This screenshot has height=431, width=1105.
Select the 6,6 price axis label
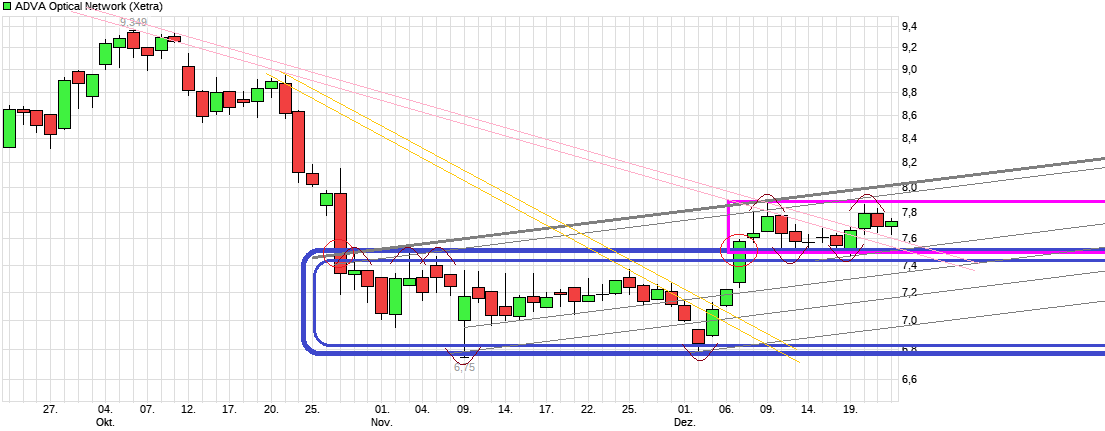click(910, 380)
